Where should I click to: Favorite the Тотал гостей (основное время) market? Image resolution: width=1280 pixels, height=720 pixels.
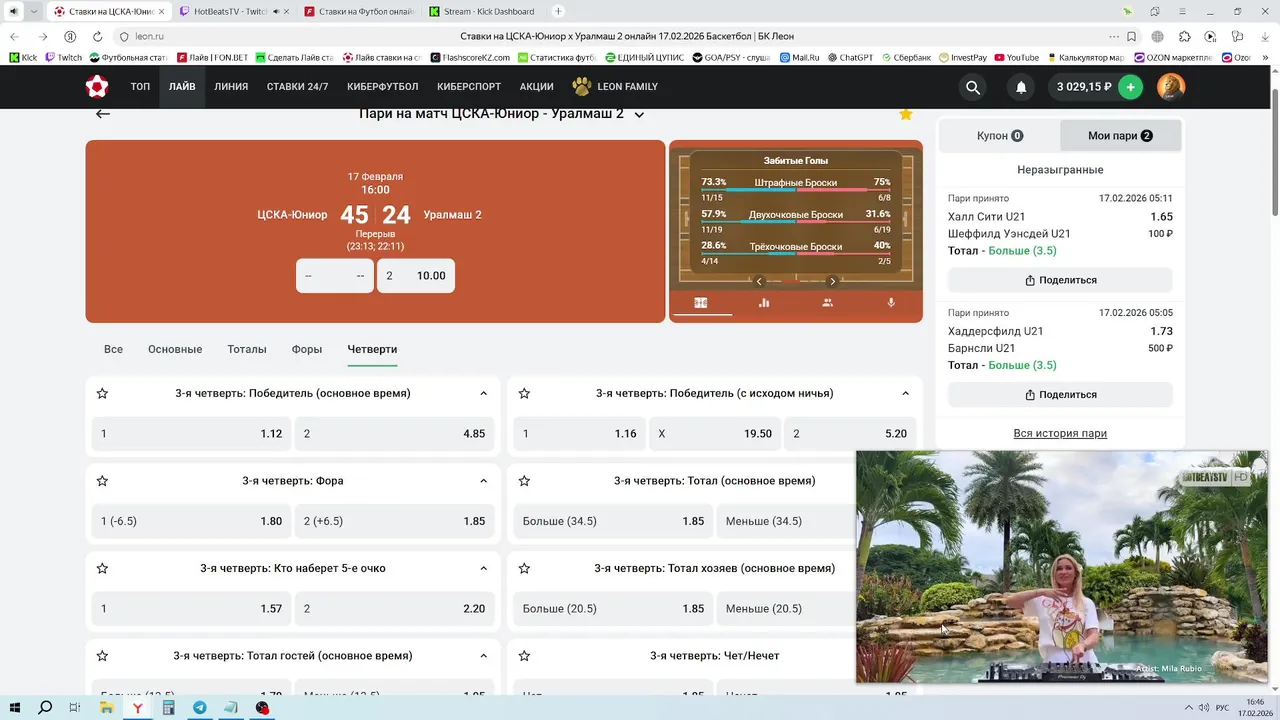[102, 656]
